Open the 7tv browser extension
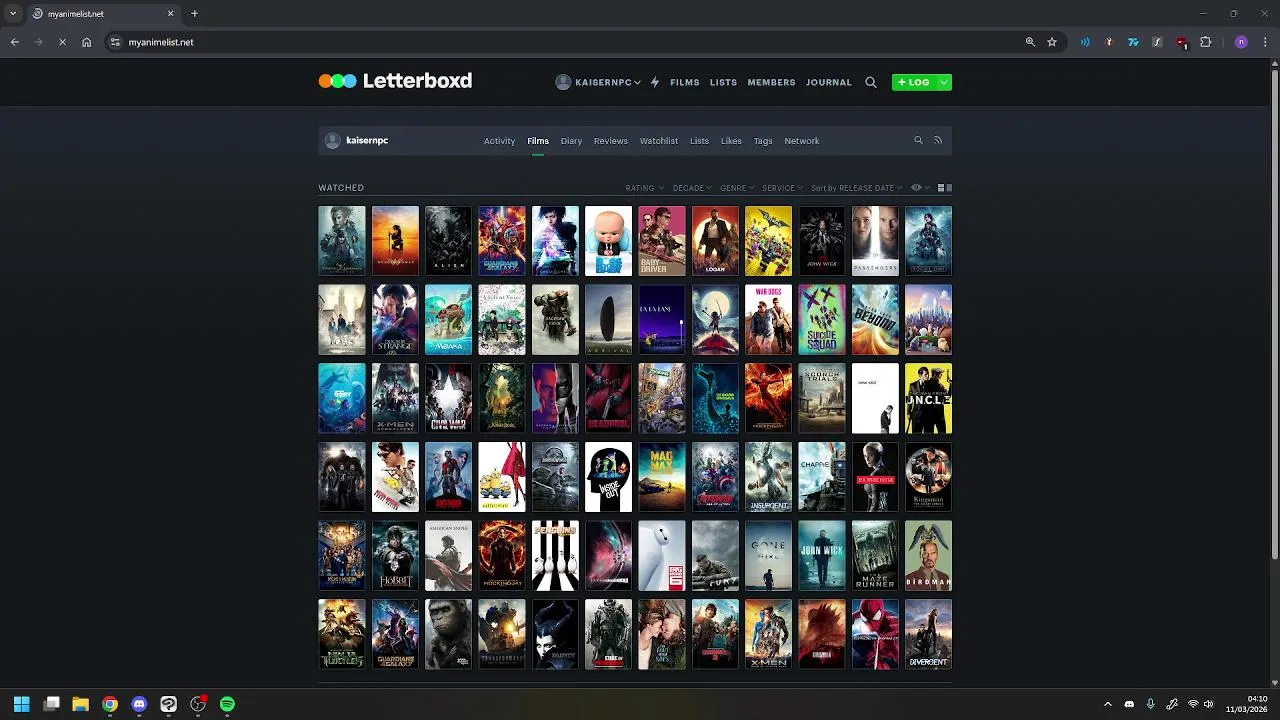The width and height of the screenshot is (1280, 720). click(x=1133, y=42)
